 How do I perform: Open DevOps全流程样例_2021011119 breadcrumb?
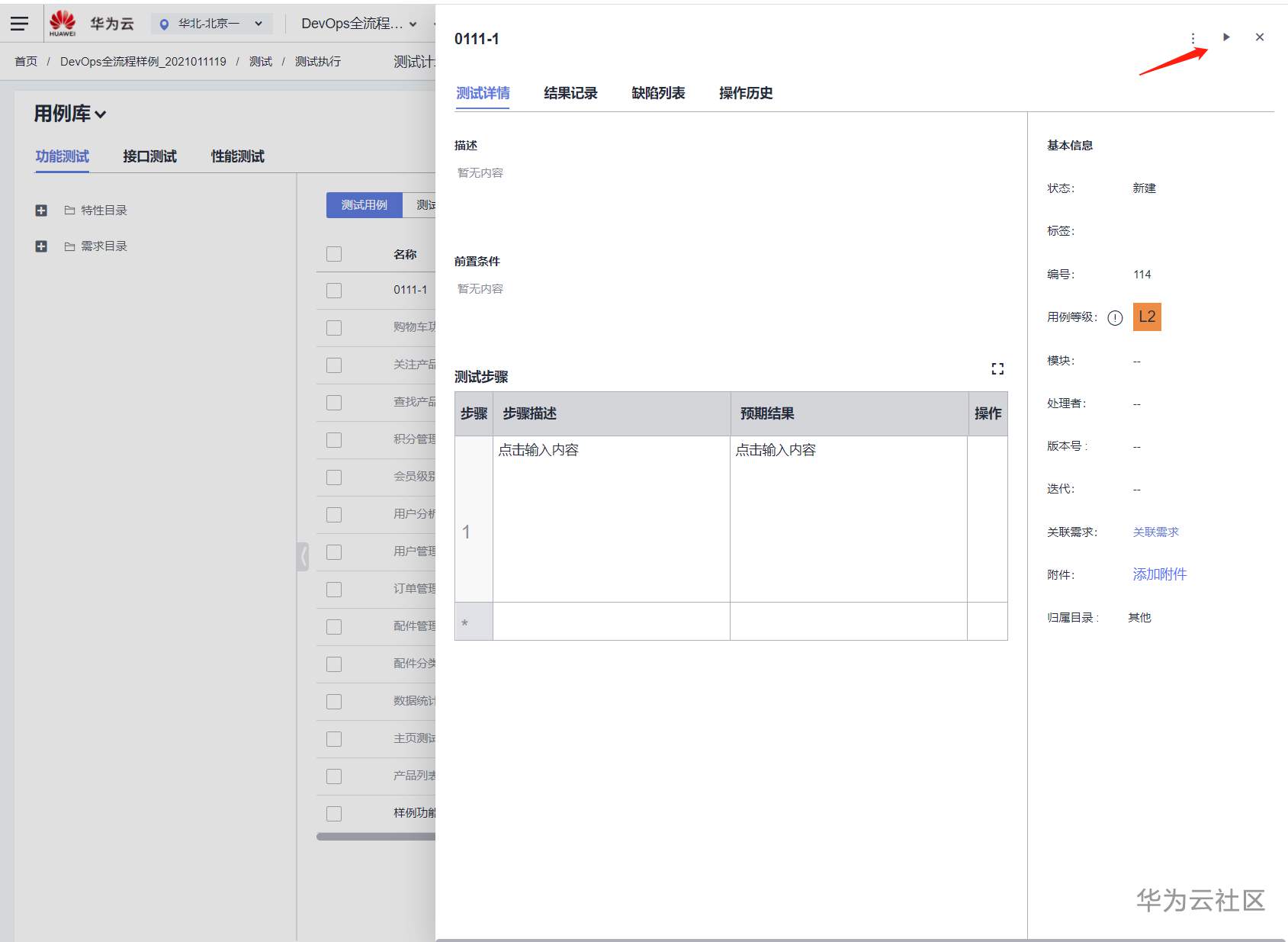tap(143, 62)
